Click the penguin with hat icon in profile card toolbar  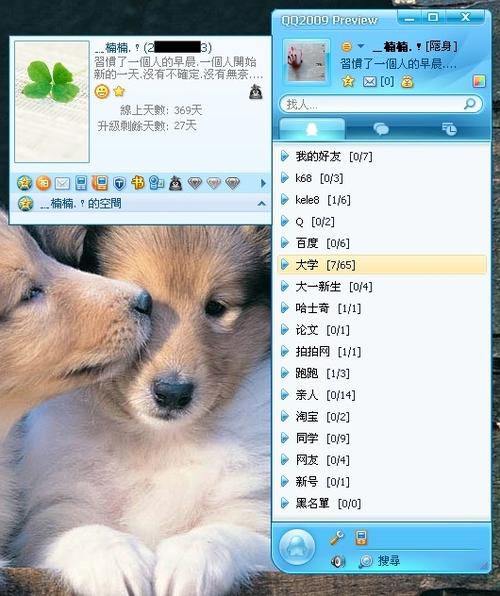click(175, 183)
